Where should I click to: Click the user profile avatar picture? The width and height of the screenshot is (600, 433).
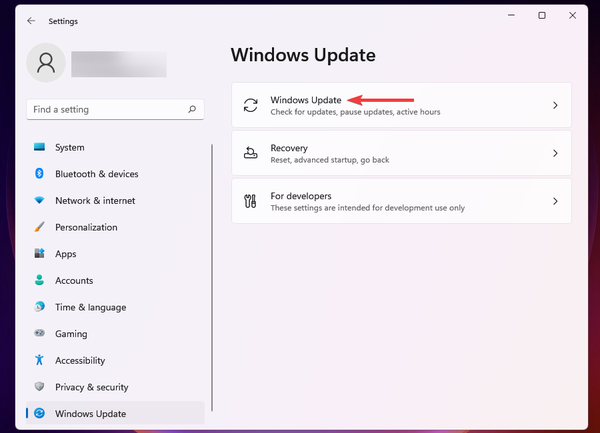click(46, 62)
